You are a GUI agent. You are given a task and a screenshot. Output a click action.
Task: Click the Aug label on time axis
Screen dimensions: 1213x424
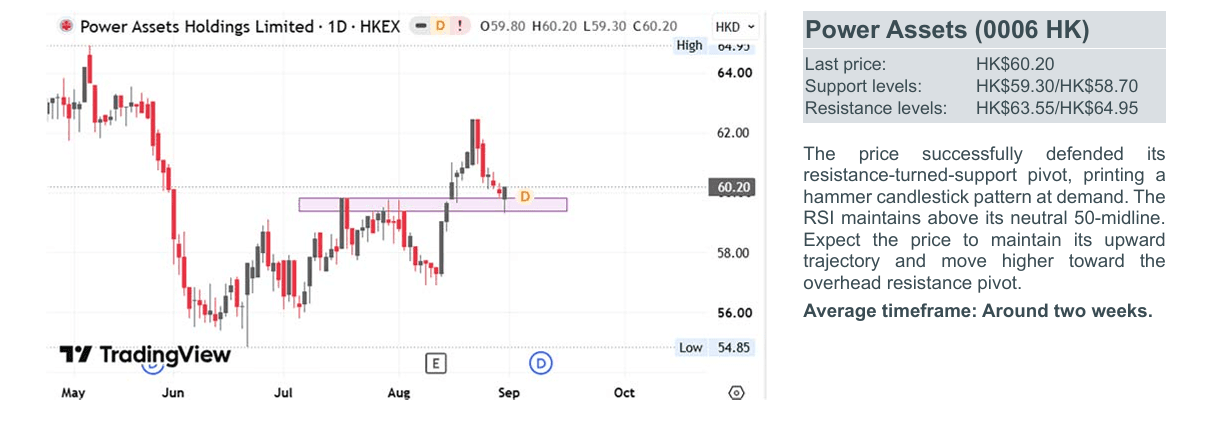pyautogui.click(x=398, y=393)
